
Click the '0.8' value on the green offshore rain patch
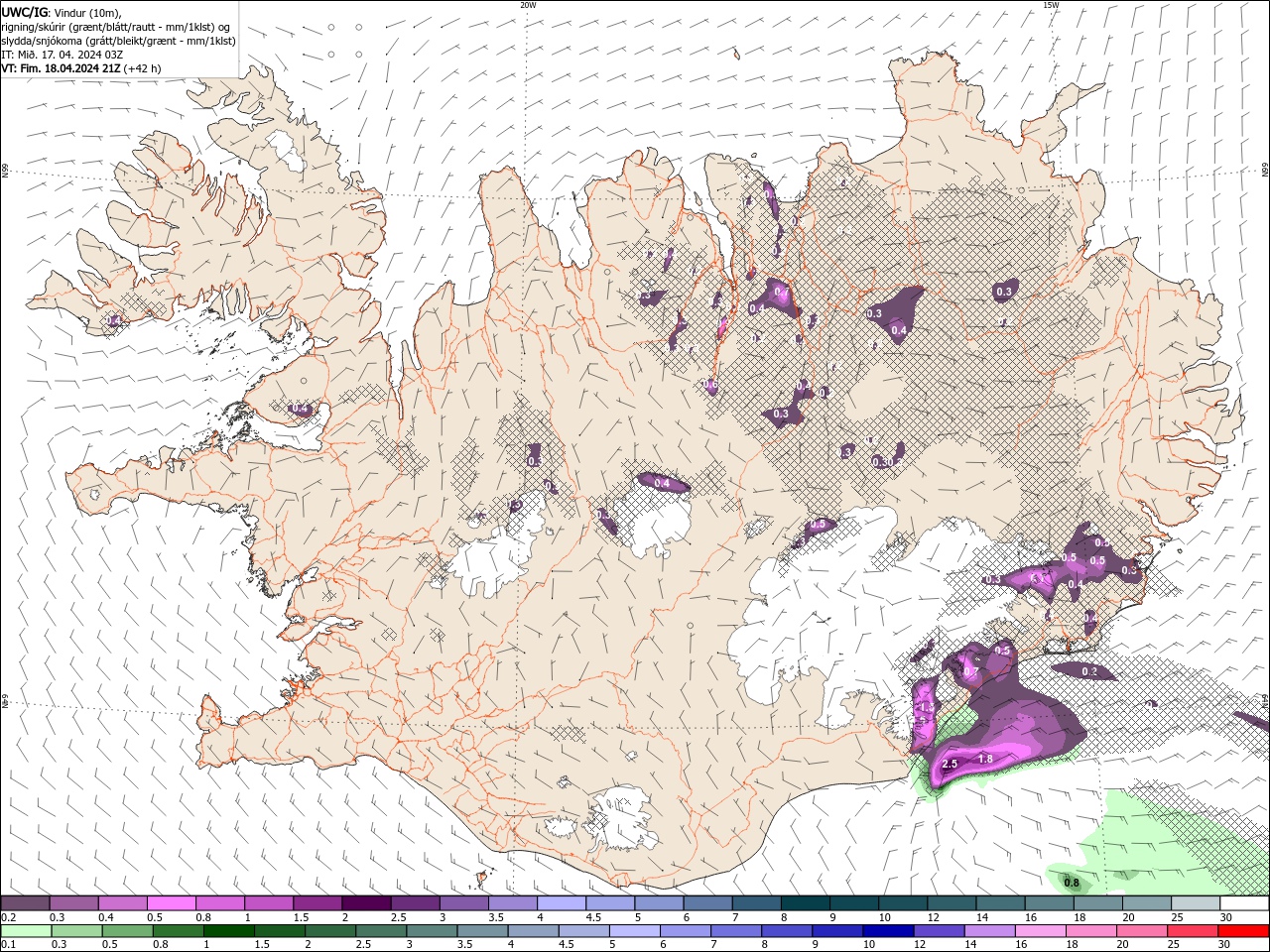(1072, 883)
